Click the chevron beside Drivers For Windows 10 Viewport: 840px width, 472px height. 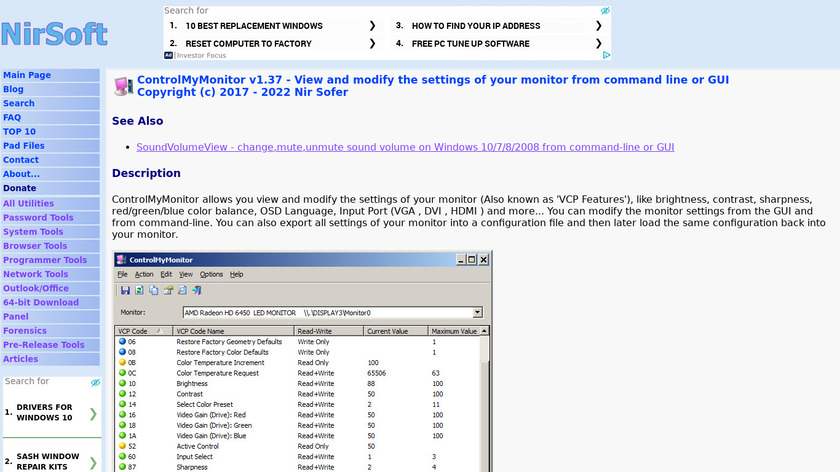pyautogui.click(x=93, y=413)
